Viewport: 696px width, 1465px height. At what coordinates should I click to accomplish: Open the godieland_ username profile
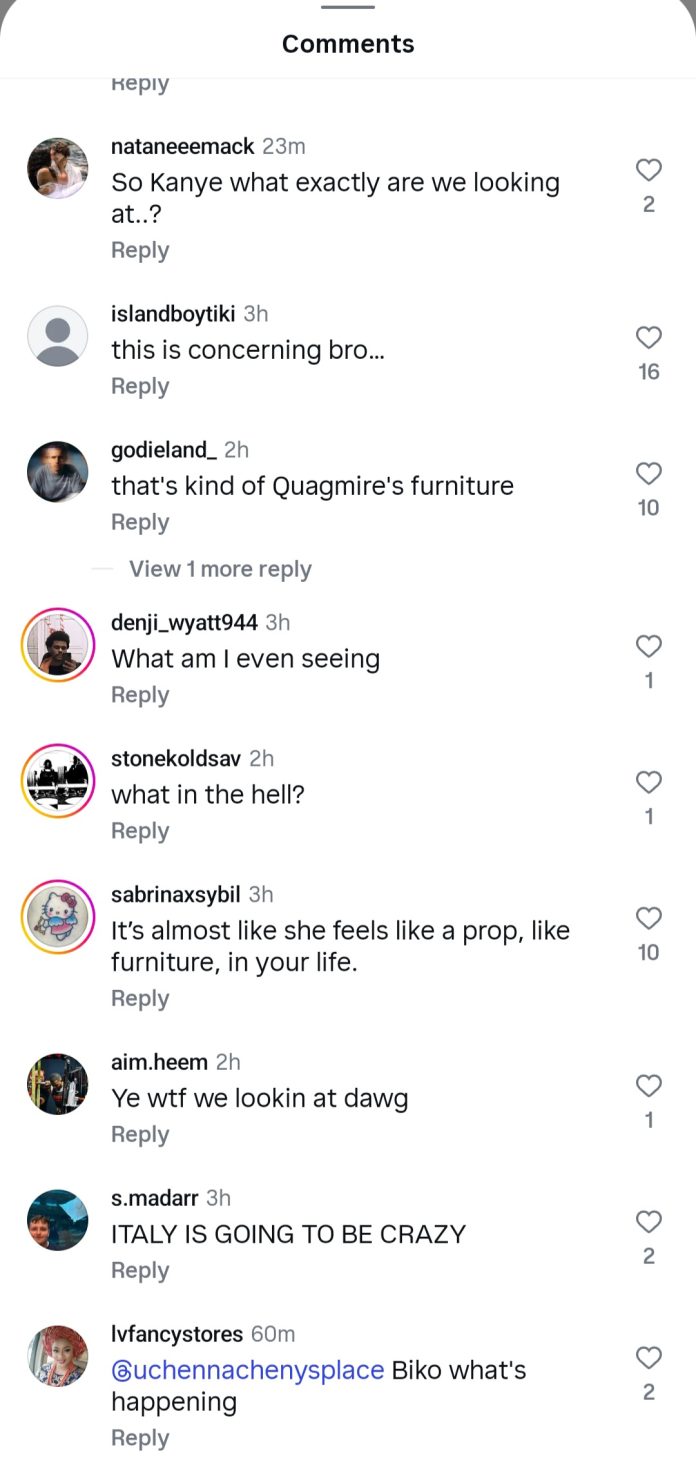click(x=164, y=450)
